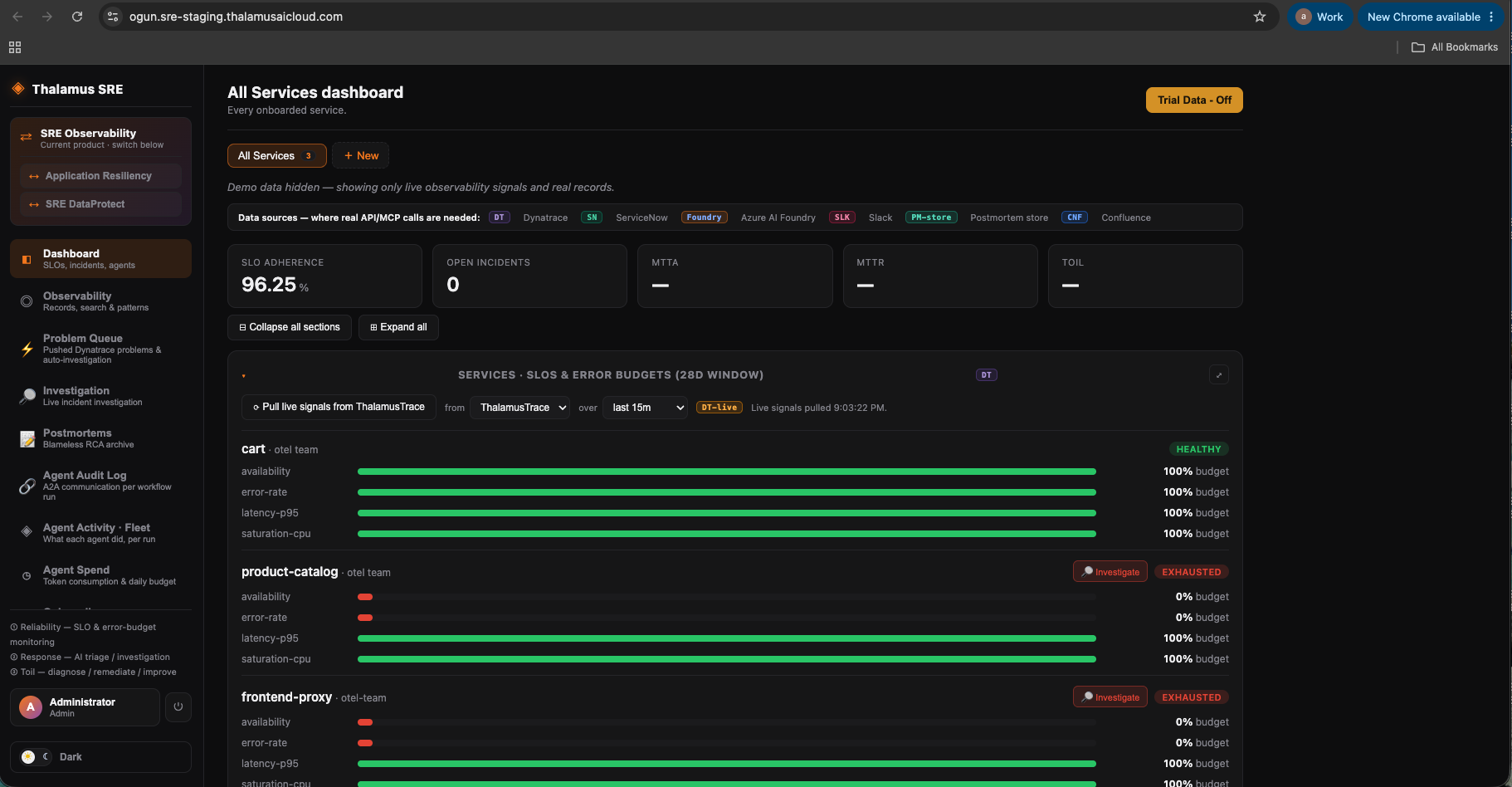
Task: Open All Bookmarks folder
Action: click(x=1455, y=47)
